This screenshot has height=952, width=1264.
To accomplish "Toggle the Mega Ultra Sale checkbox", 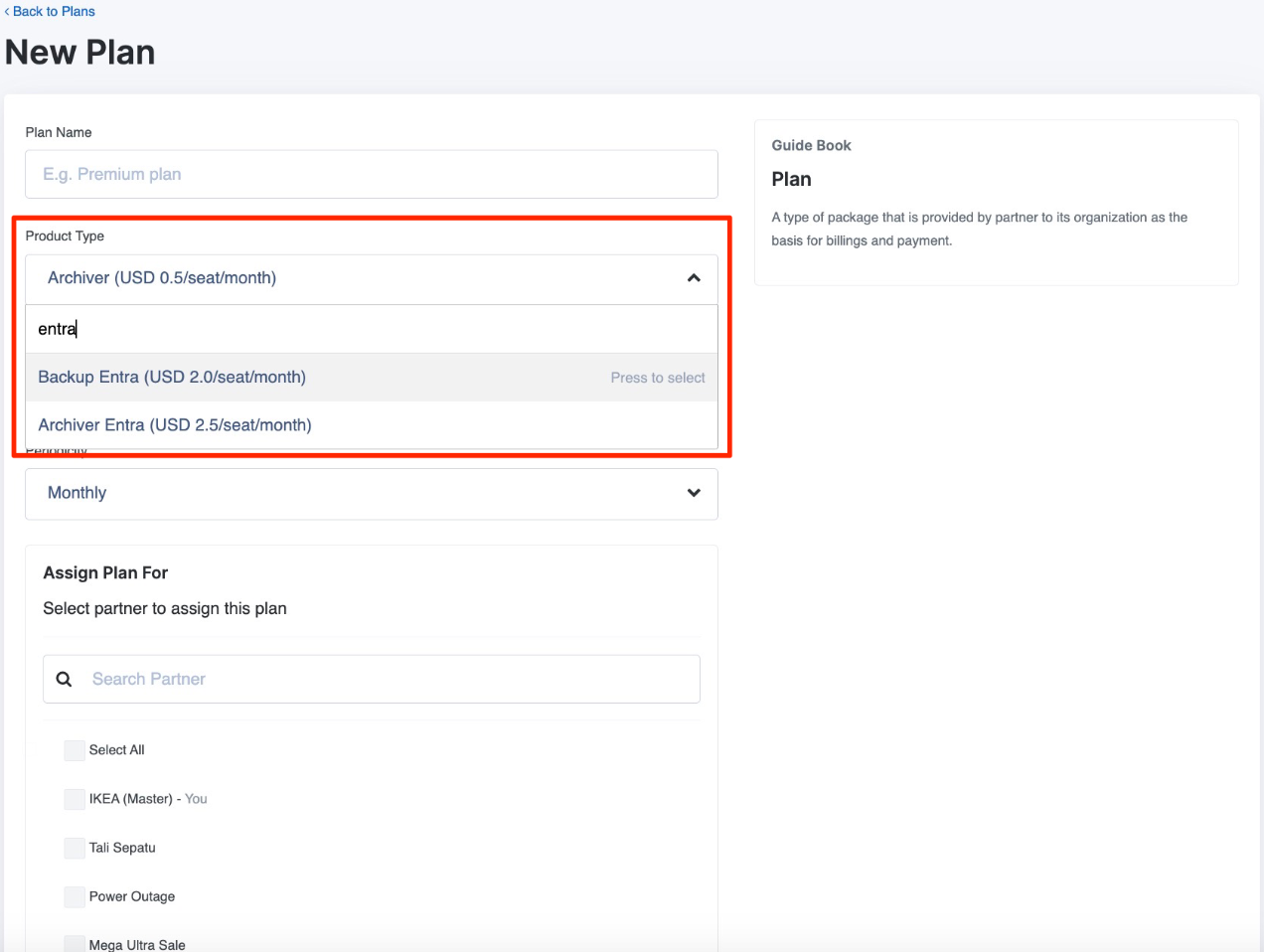I will pyautogui.click(x=75, y=944).
